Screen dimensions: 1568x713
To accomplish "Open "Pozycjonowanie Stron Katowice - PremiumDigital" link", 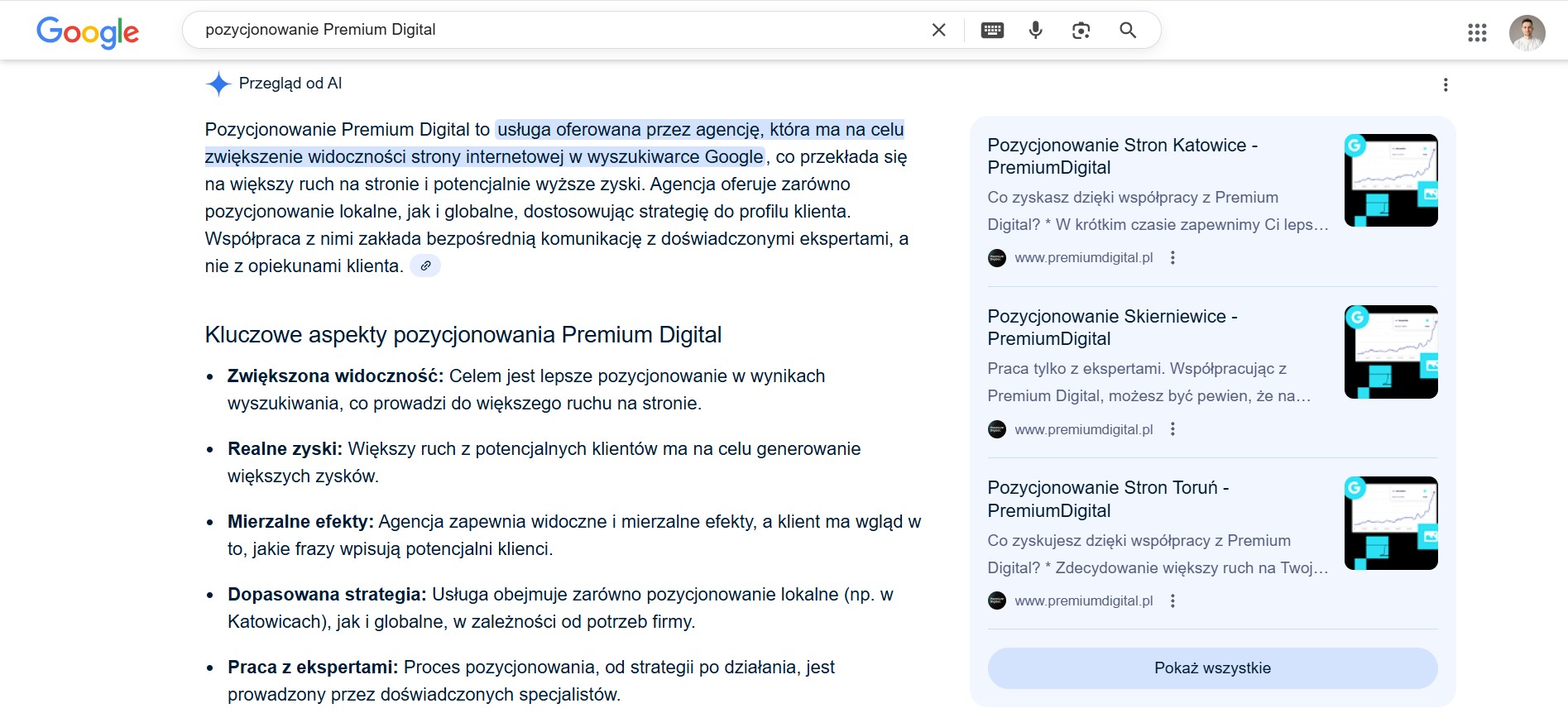I will (x=1121, y=156).
